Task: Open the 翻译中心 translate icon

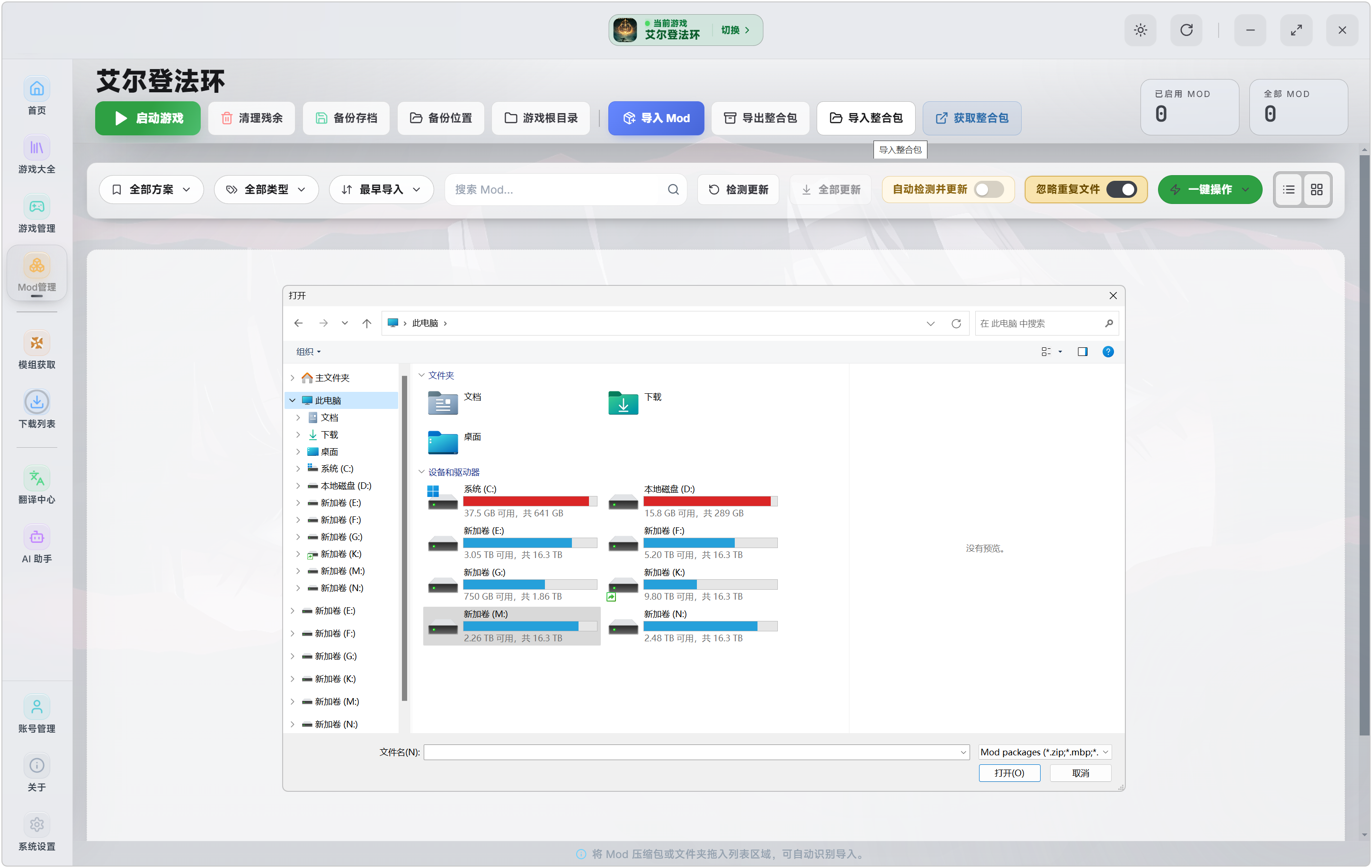Action: coord(36,478)
